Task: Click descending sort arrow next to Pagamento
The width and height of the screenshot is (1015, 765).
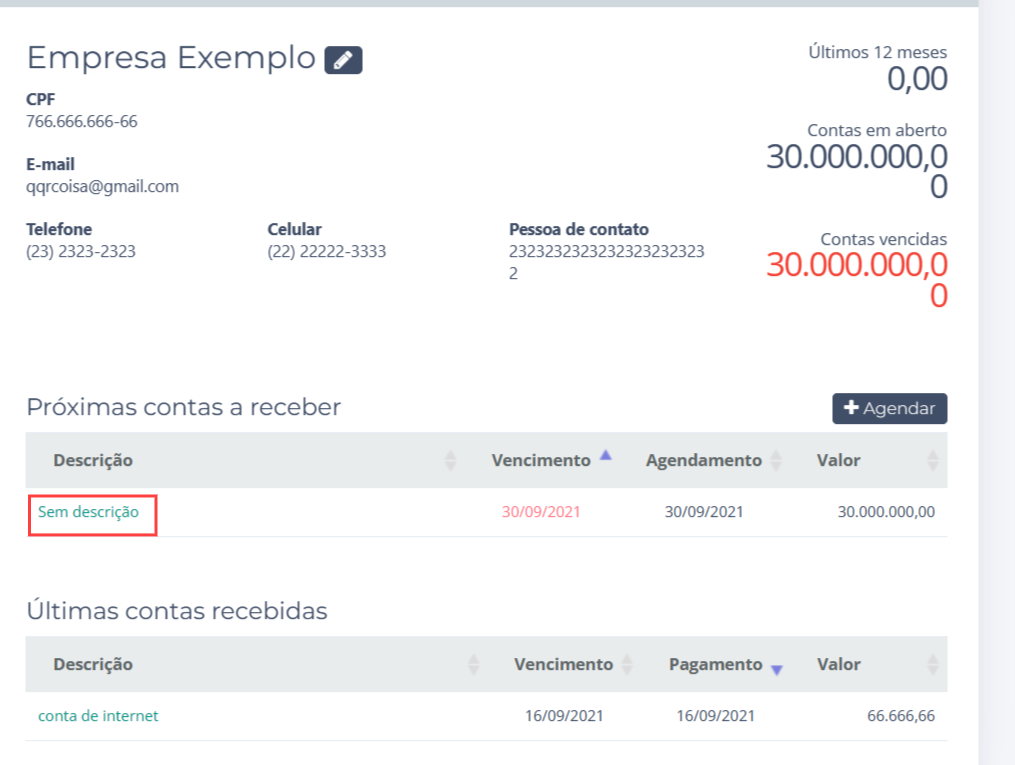Action: point(776,669)
